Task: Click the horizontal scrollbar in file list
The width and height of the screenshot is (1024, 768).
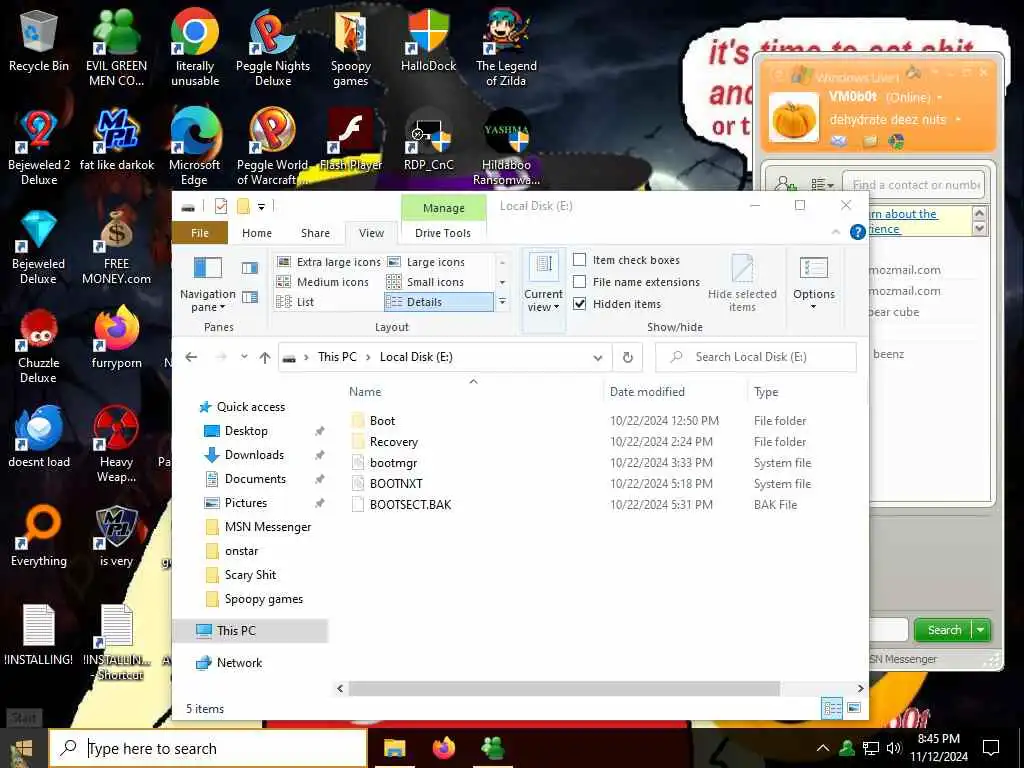Action: 564,688
